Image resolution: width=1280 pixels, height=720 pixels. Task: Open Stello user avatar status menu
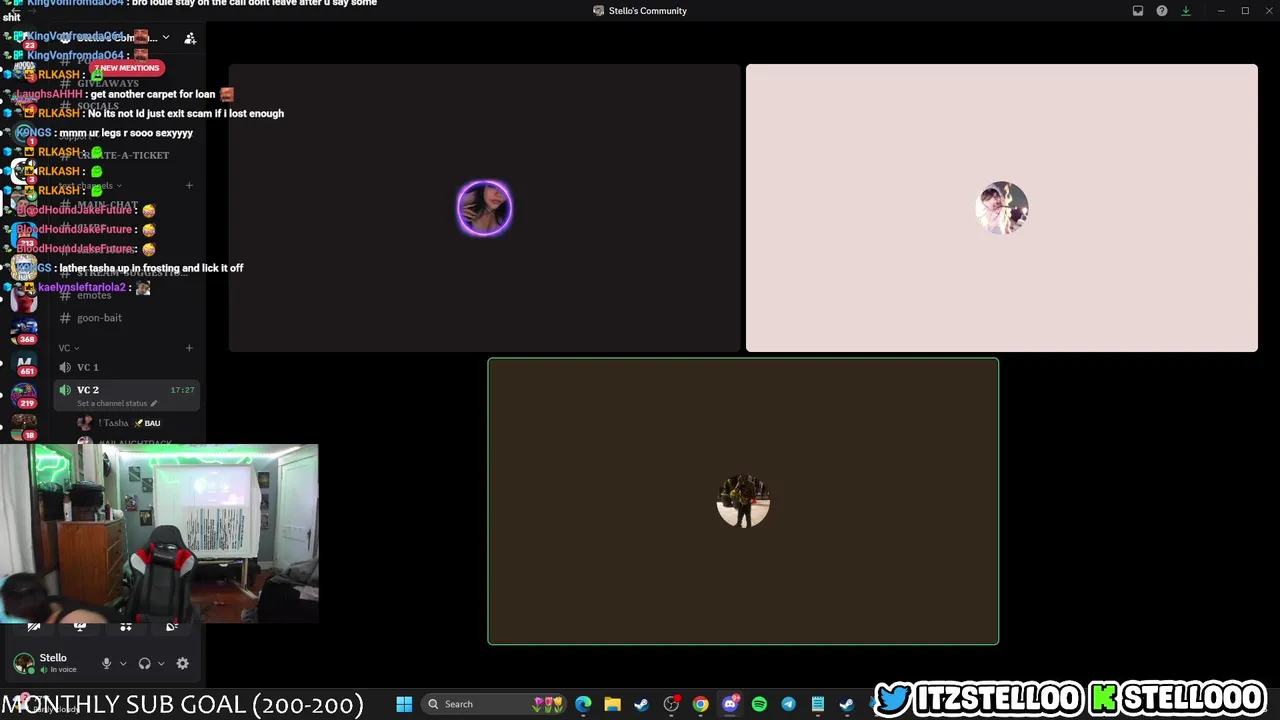[24, 663]
